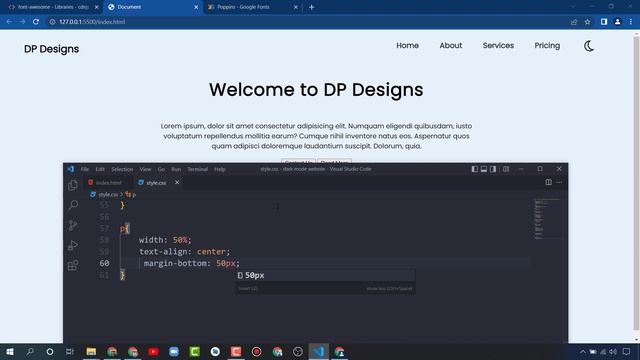Open volume control in system tray
The height and width of the screenshot is (360, 640).
pos(613,351)
